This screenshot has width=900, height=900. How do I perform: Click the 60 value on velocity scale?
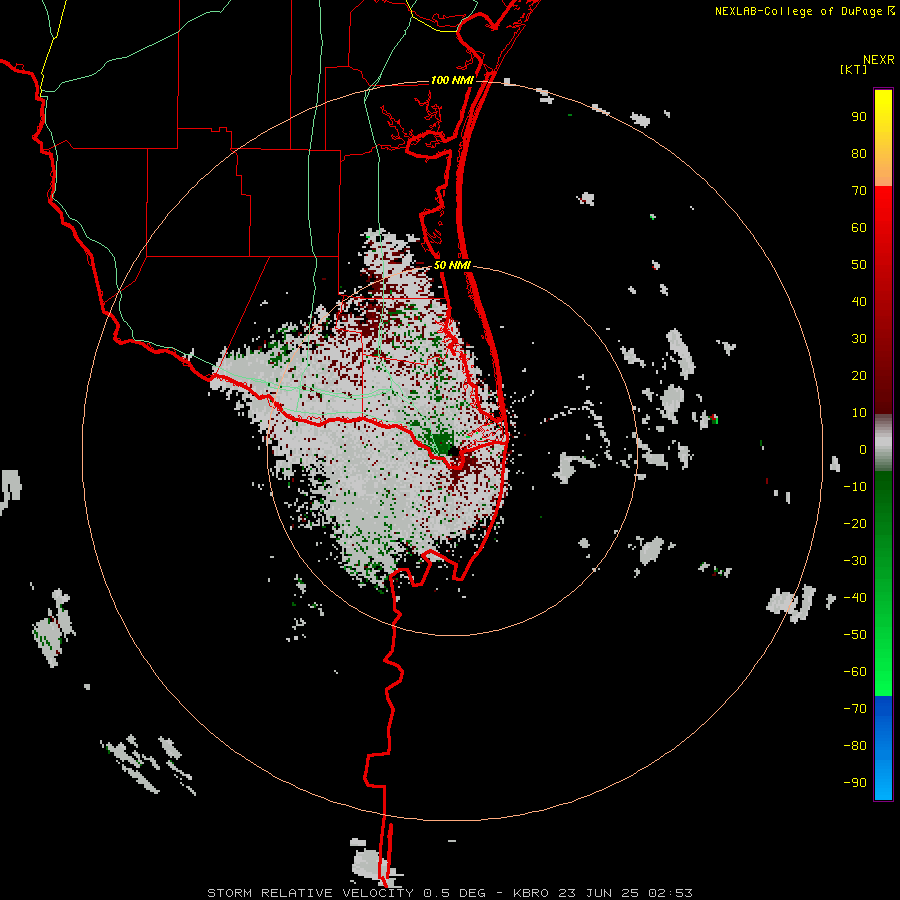point(859,227)
